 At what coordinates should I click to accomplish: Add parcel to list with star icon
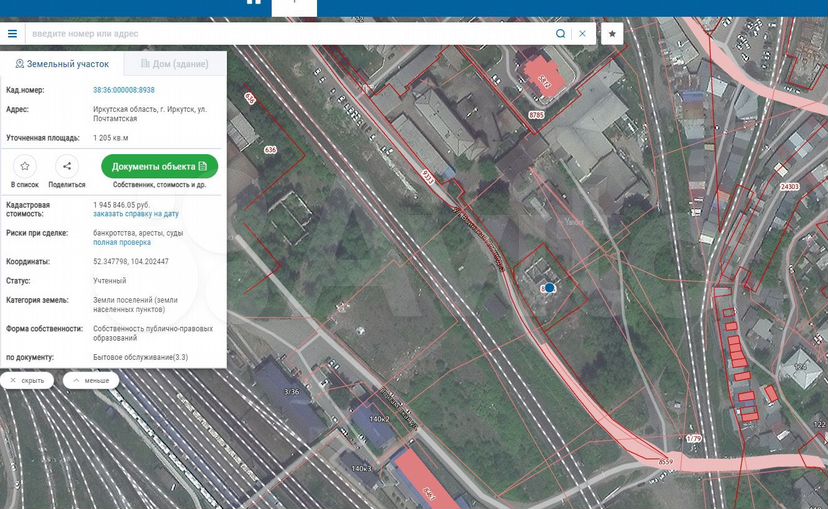tap(25, 166)
